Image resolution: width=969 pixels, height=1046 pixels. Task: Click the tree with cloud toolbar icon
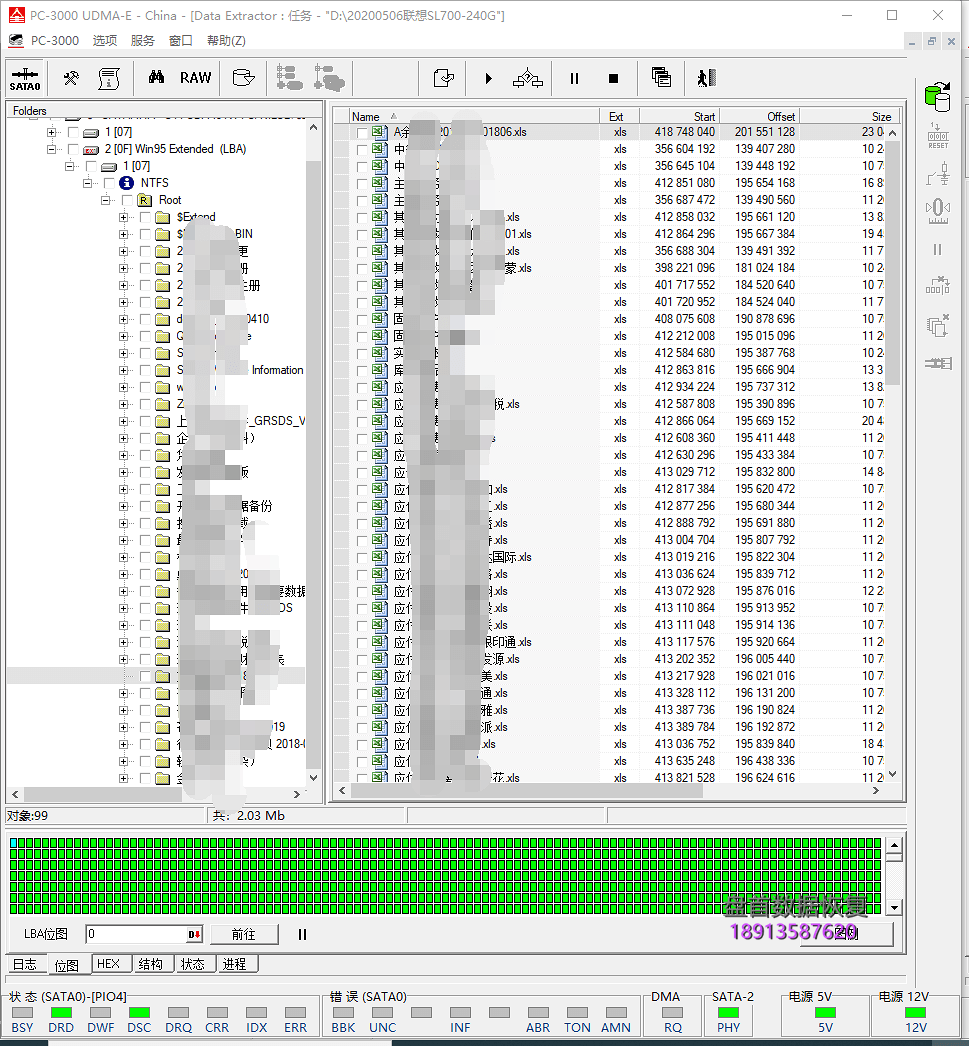coord(329,78)
